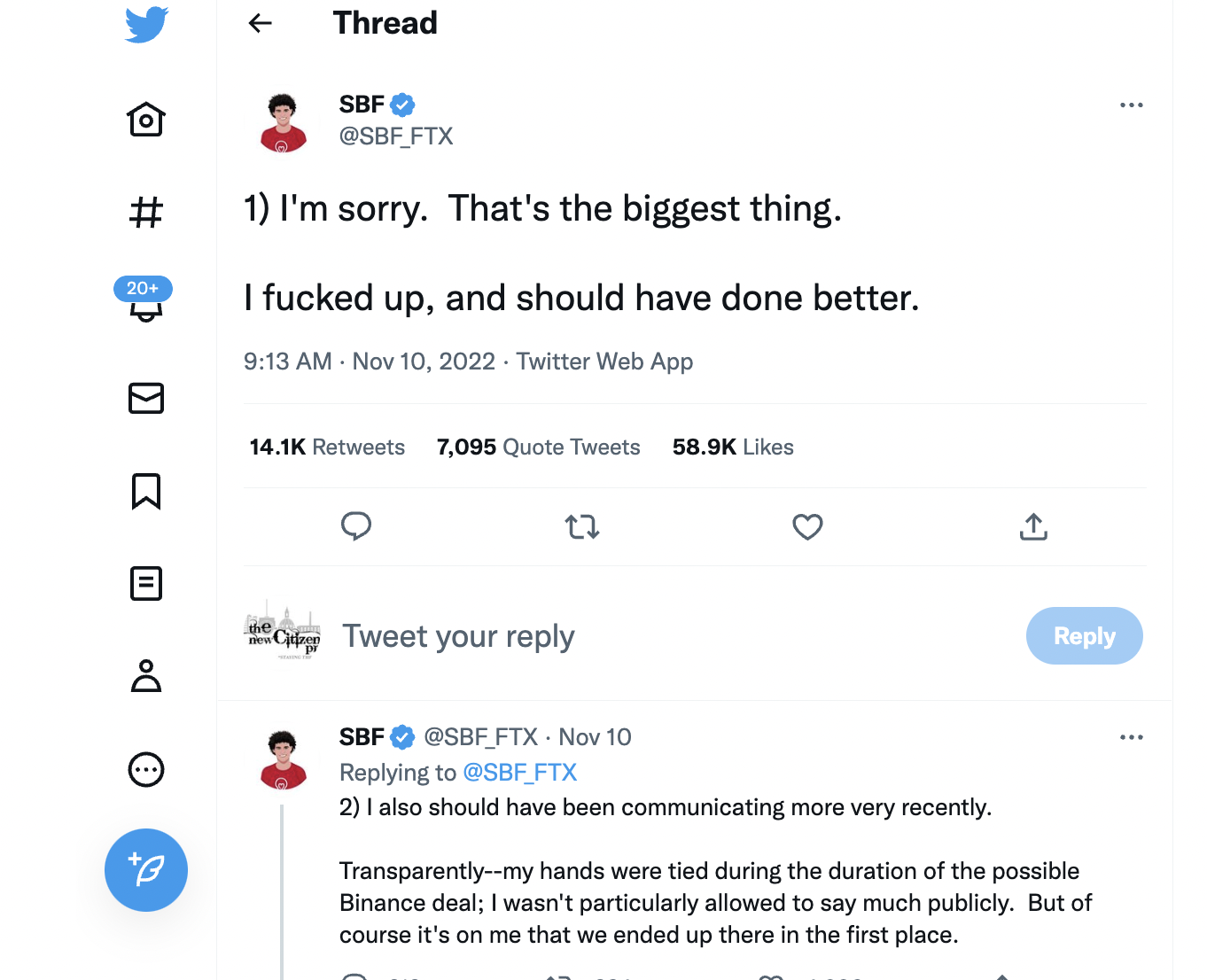The width and height of the screenshot is (1207, 980).
Task: Share the main tweet
Action: coord(1033,527)
